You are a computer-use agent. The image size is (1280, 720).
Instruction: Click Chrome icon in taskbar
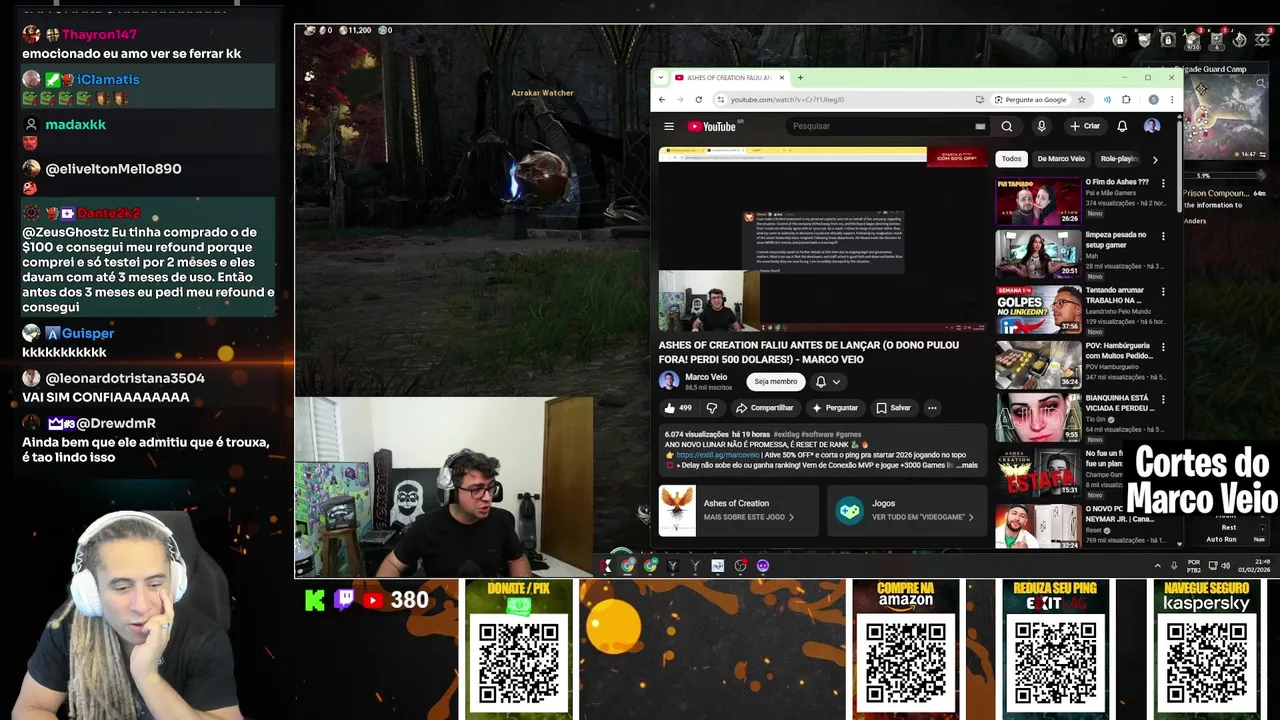point(628,566)
